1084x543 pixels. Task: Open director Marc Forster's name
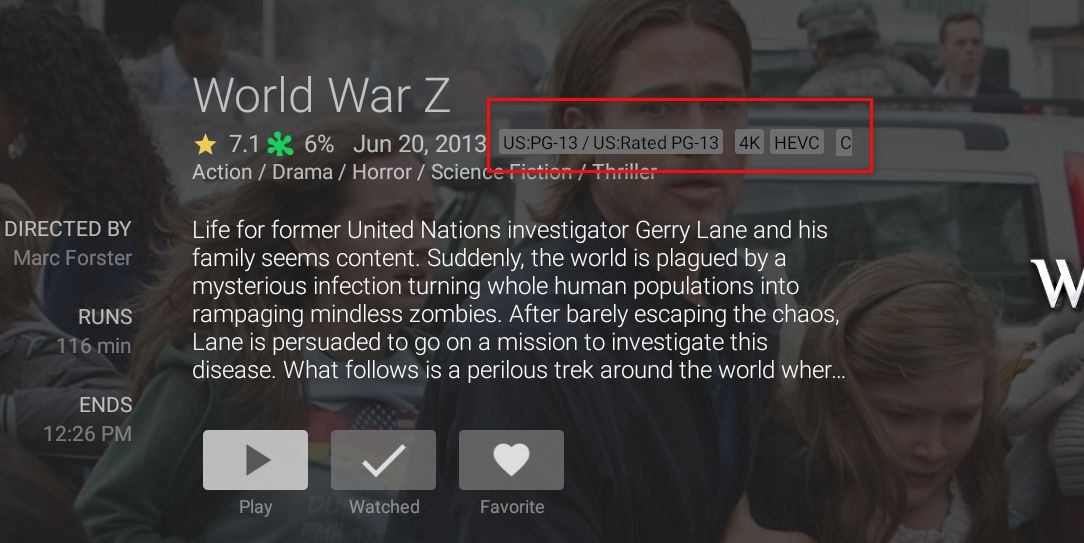click(x=73, y=258)
